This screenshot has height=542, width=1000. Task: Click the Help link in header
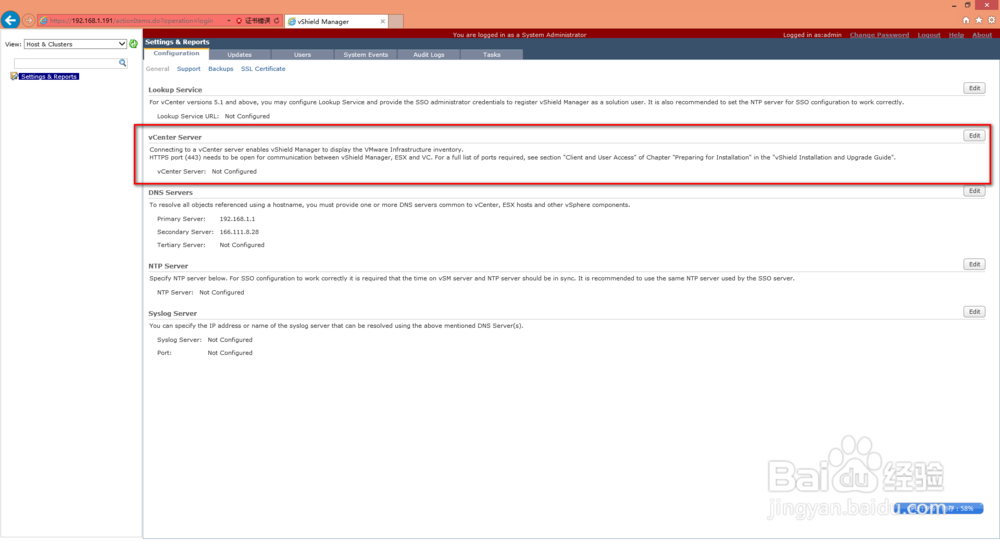click(x=956, y=35)
